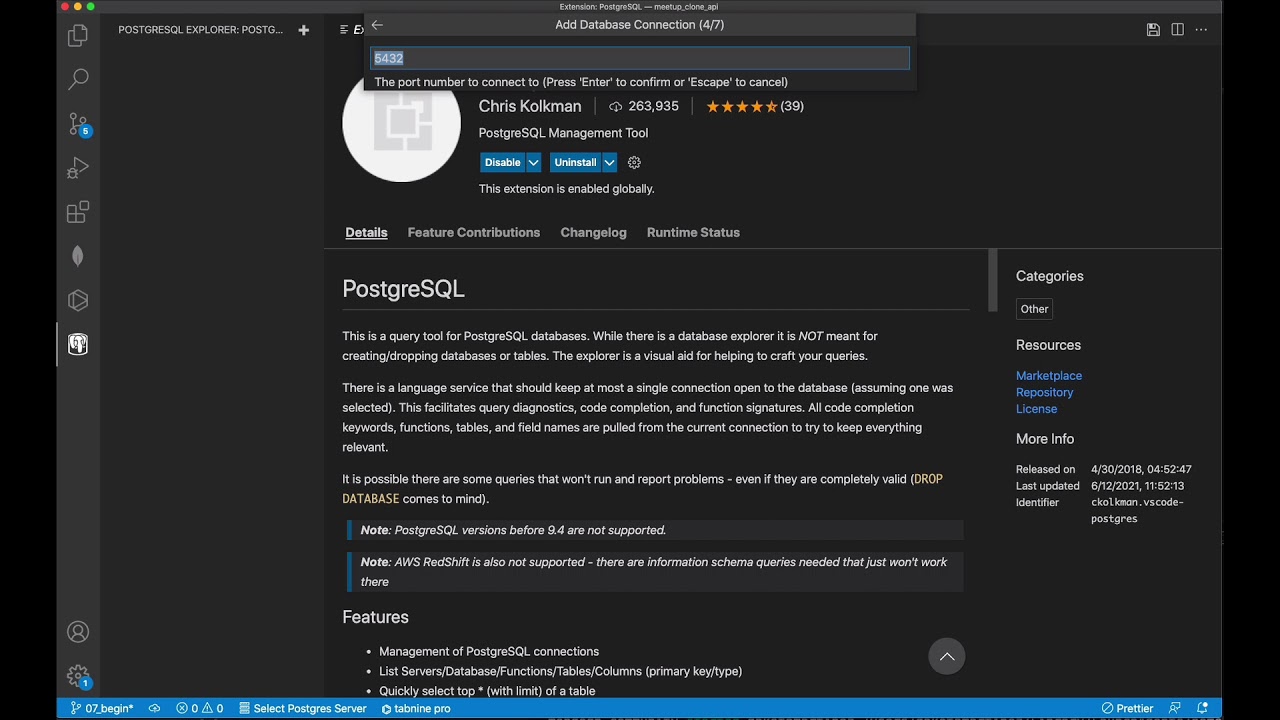Open Run and Debug view
Screen dimensions: 1280x720
78,168
